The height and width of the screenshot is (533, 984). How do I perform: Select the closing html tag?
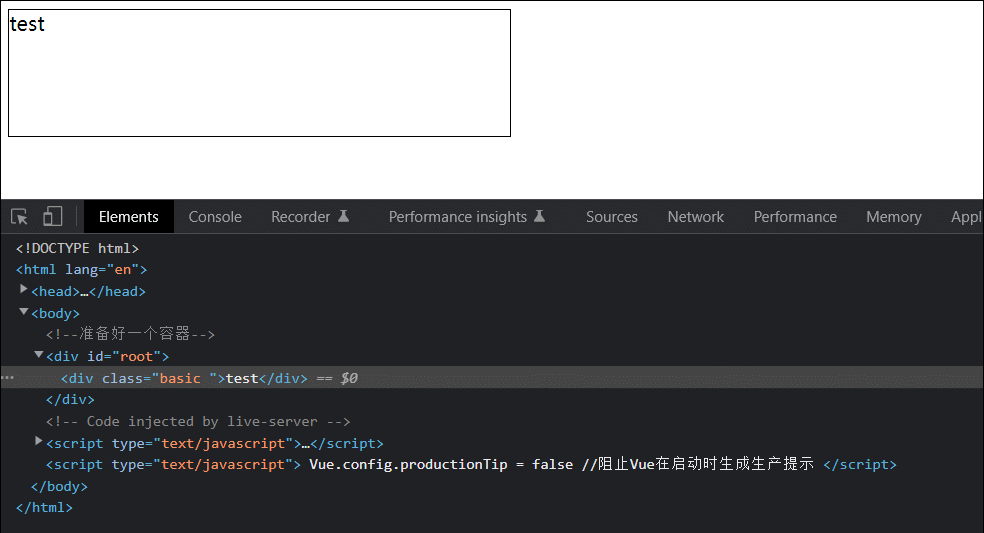point(44,507)
